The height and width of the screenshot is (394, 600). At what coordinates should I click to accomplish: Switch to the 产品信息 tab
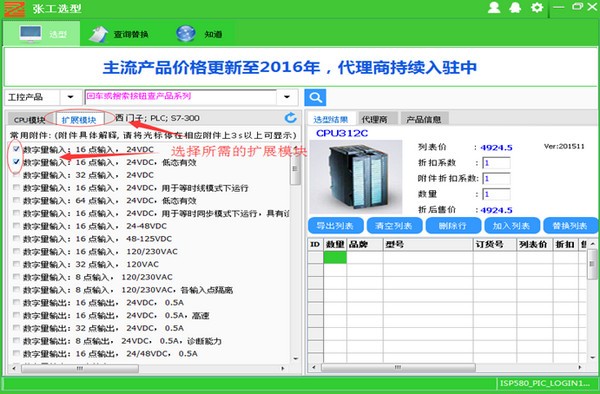click(x=424, y=119)
